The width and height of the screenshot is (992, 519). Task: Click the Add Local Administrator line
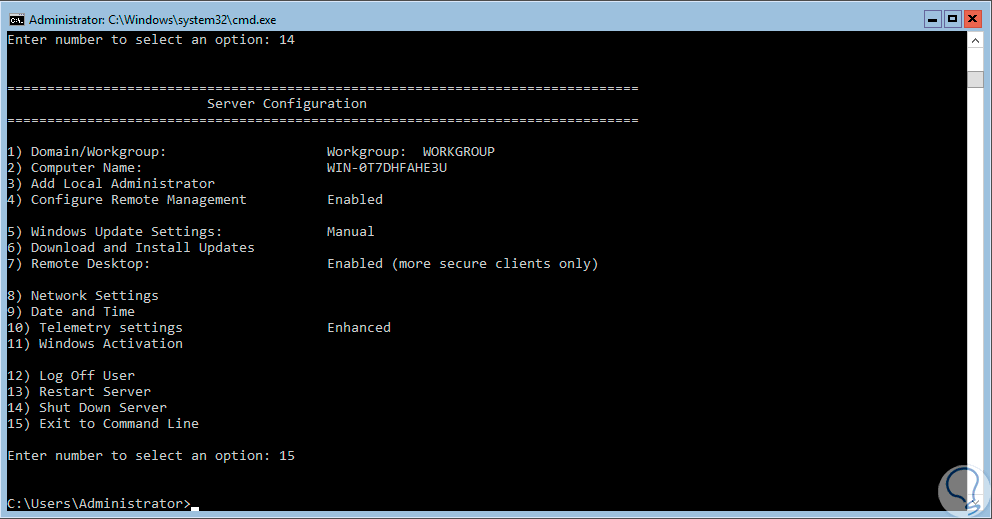[x=110, y=184]
